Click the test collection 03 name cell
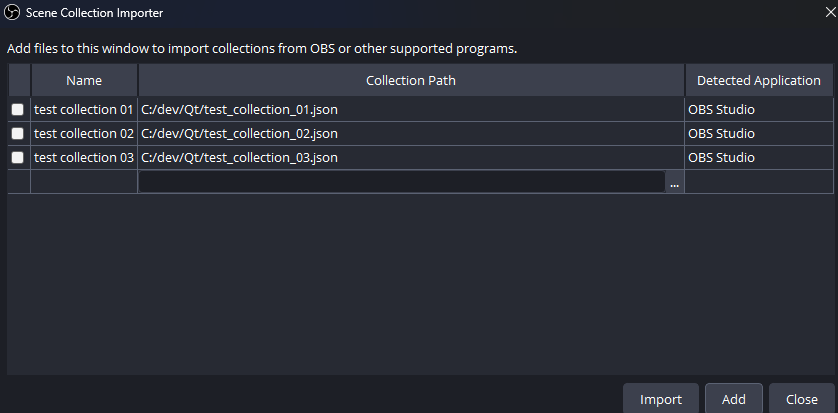 tap(84, 157)
